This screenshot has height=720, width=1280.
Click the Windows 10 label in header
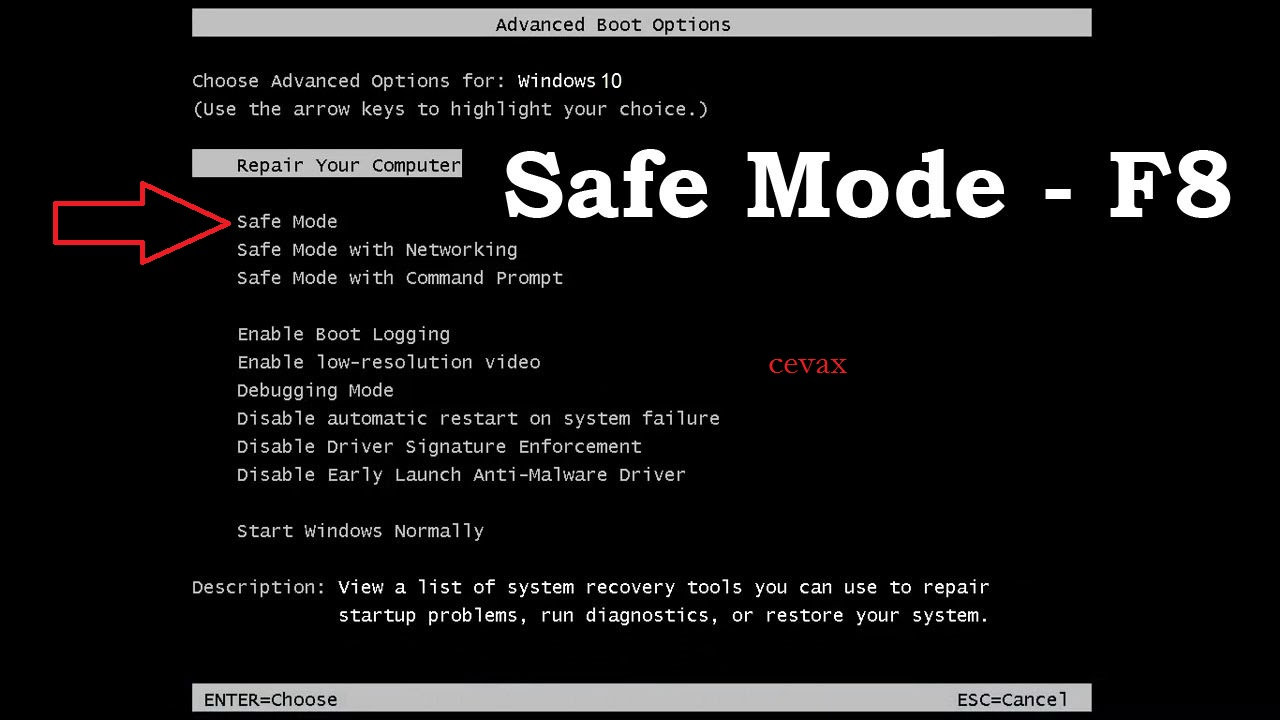(570, 81)
